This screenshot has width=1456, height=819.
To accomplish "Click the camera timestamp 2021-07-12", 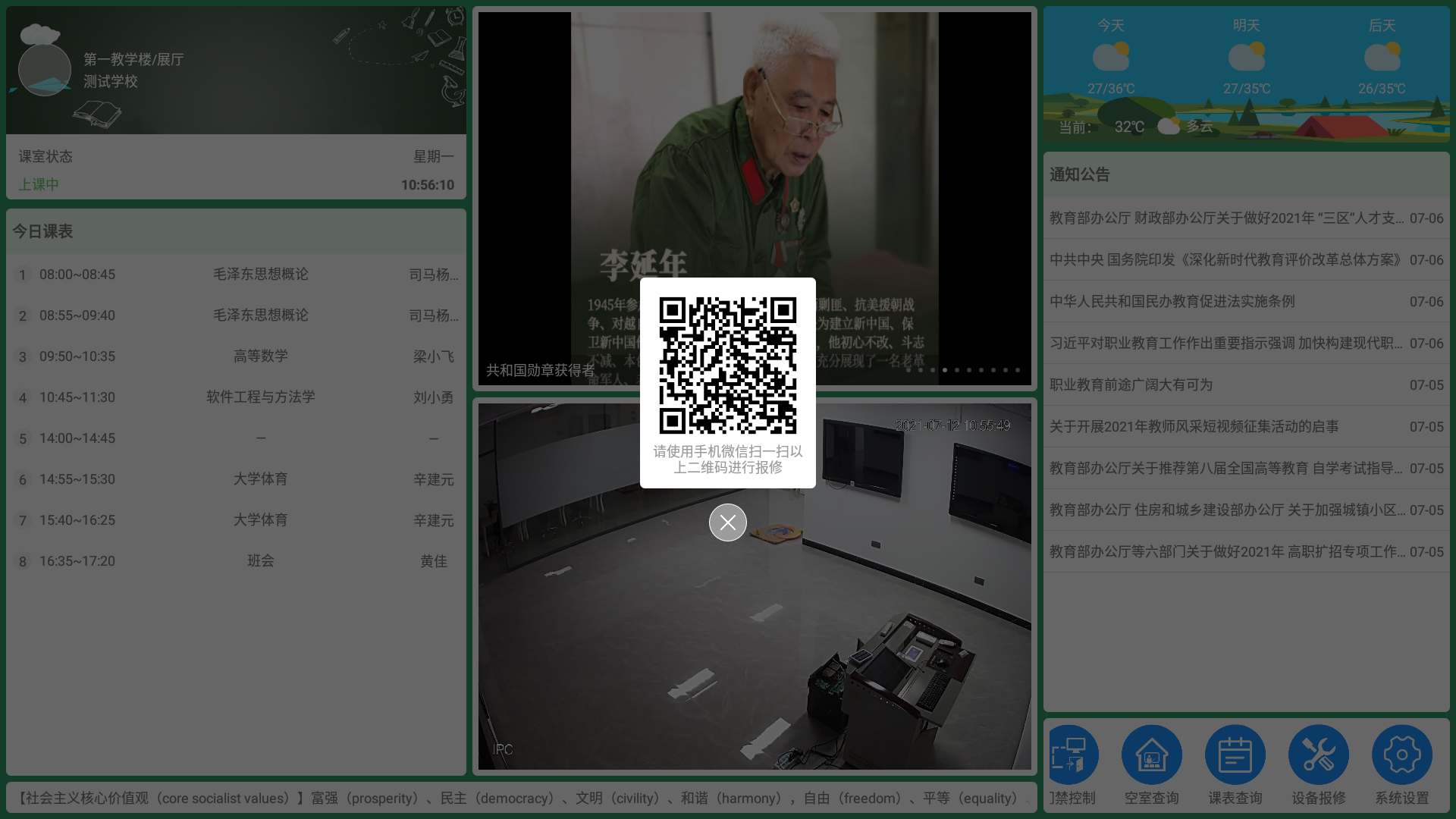I will tap(952, 425).
